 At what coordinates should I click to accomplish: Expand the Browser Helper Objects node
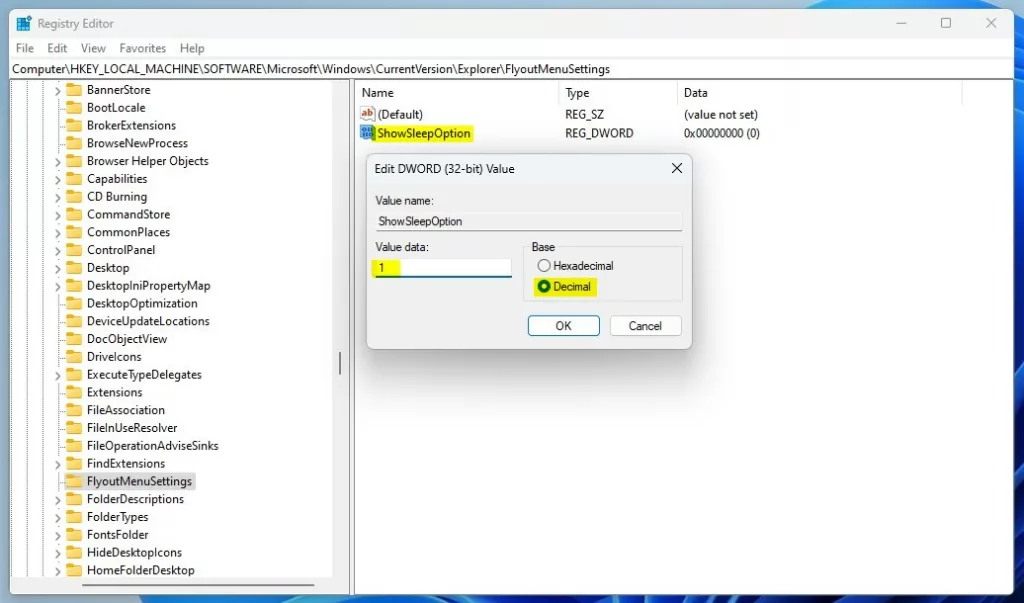[x=57, y=161]
